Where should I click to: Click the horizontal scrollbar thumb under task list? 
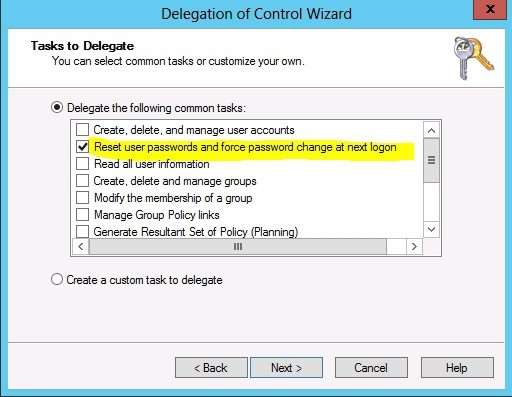[x=238, y=247]
